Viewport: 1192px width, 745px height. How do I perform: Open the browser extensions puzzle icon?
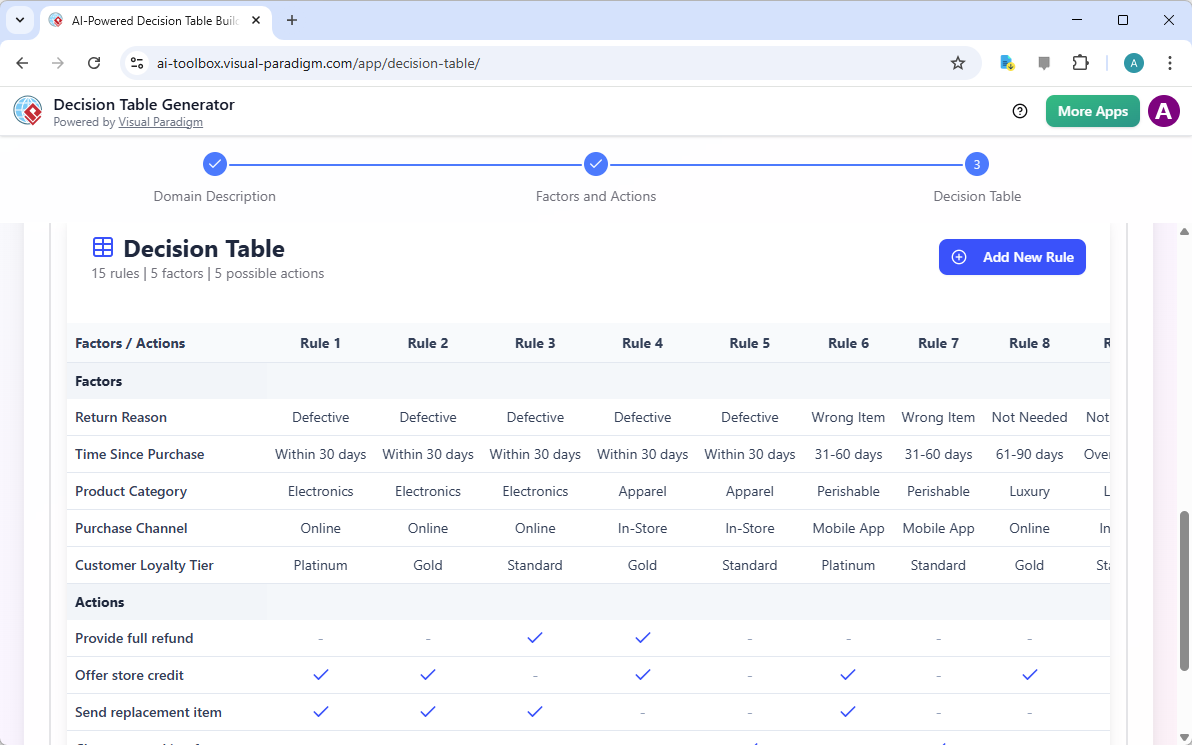1080,62
